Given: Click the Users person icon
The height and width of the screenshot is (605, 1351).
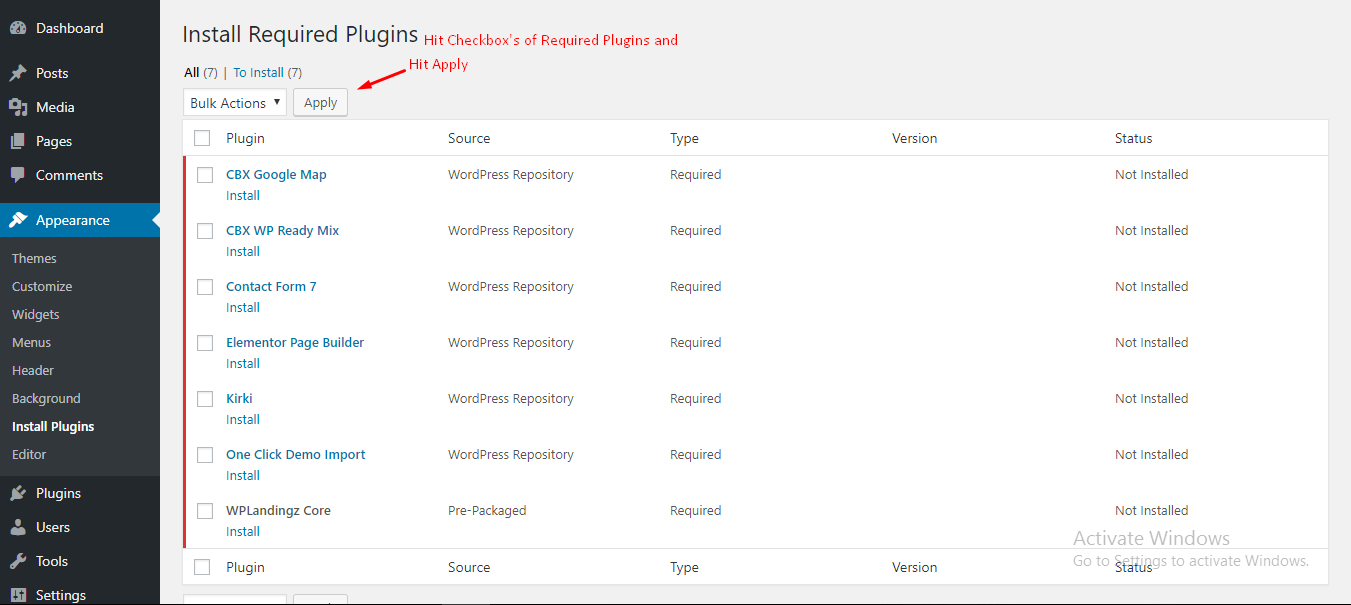Looking at the screenshot, I should click(x=18, y=527).
